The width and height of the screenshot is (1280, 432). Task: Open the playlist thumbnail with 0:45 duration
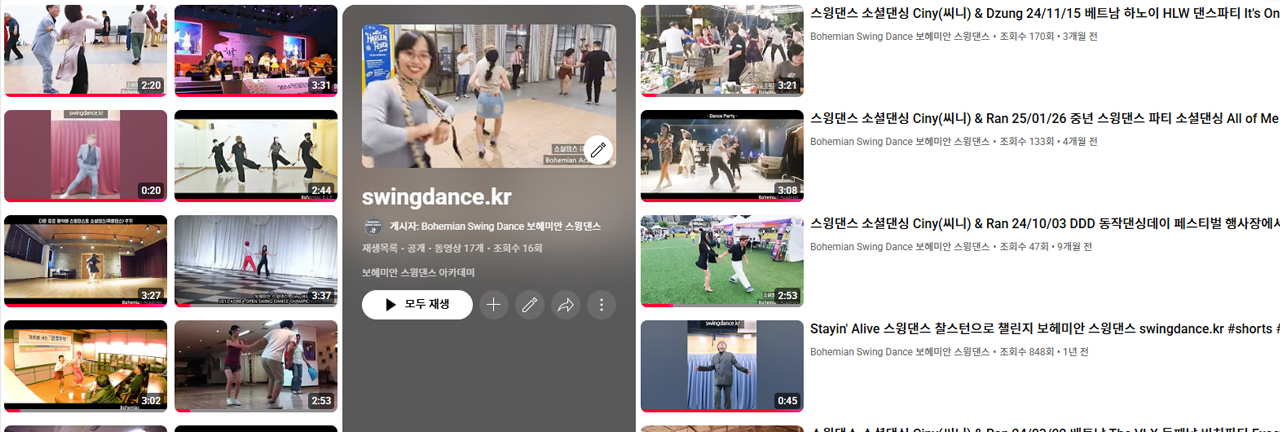coord(722,366)
